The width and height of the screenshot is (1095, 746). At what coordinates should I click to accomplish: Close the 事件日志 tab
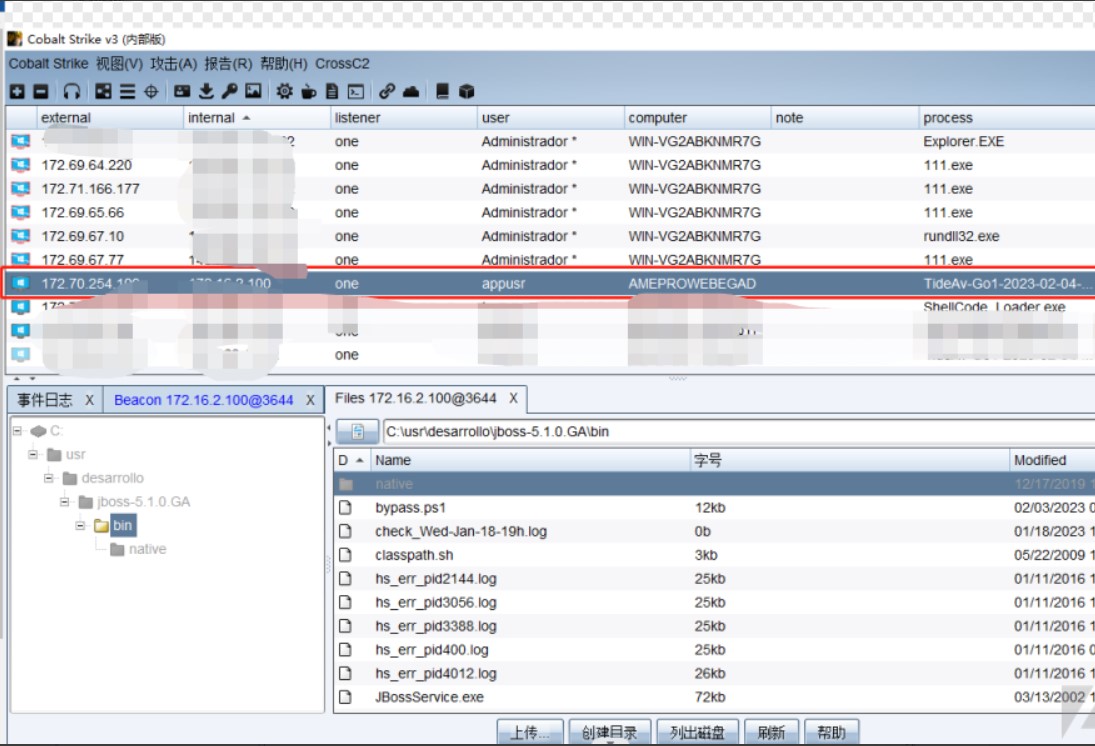pos(89,400)
